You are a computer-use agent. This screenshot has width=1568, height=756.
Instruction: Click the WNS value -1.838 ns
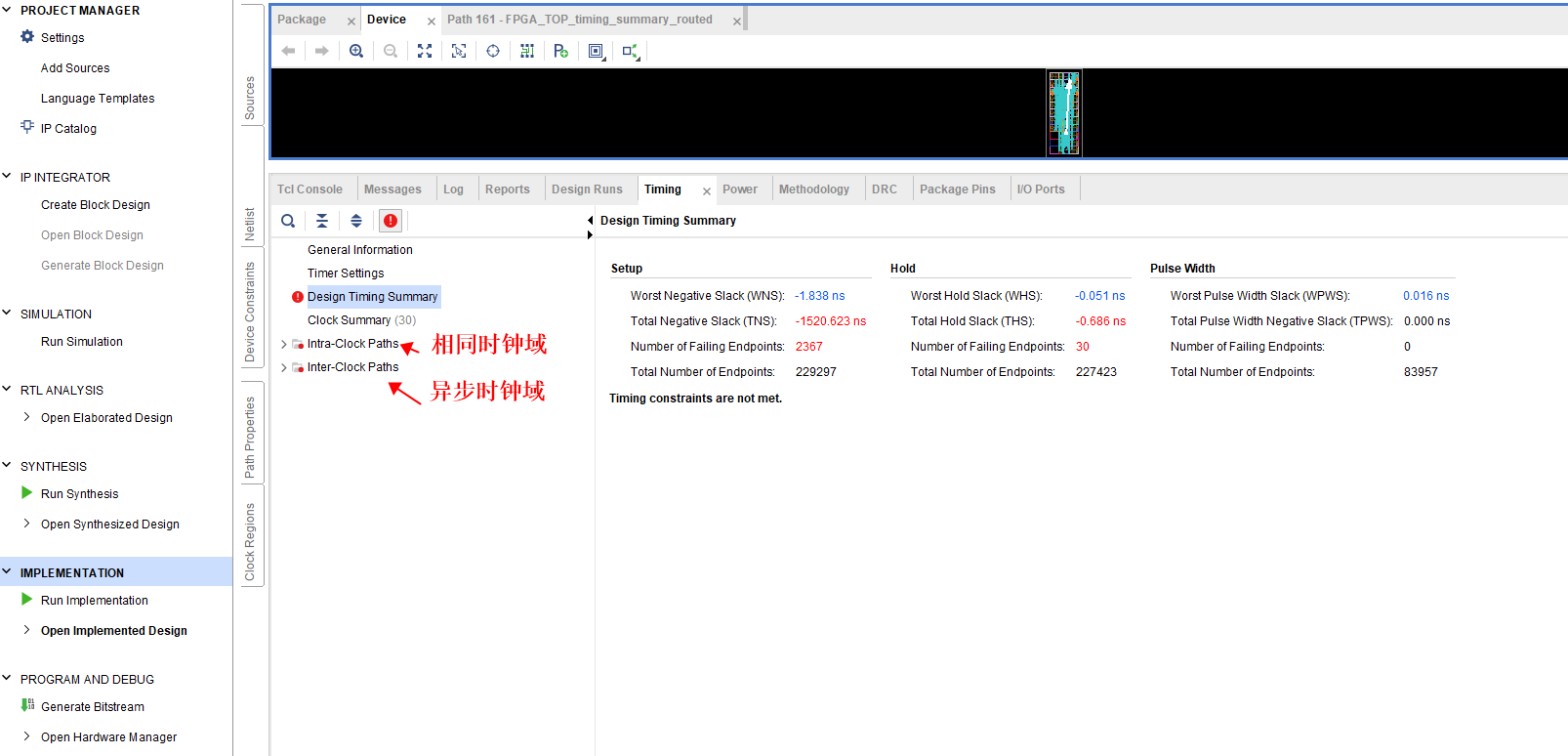click(820, 296)
